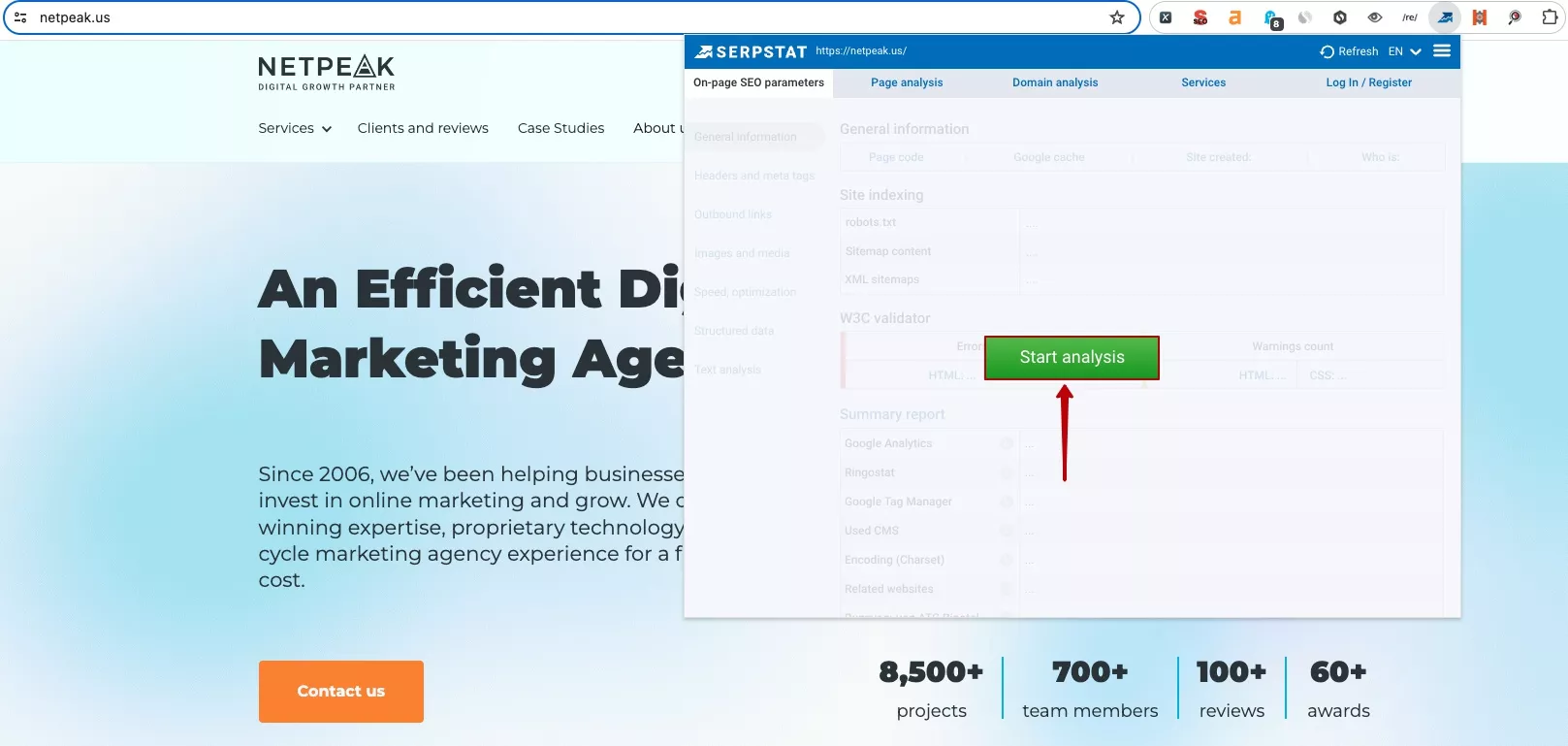
Task: Click the 8,500+ projects statistic
Action: (931, 689)
